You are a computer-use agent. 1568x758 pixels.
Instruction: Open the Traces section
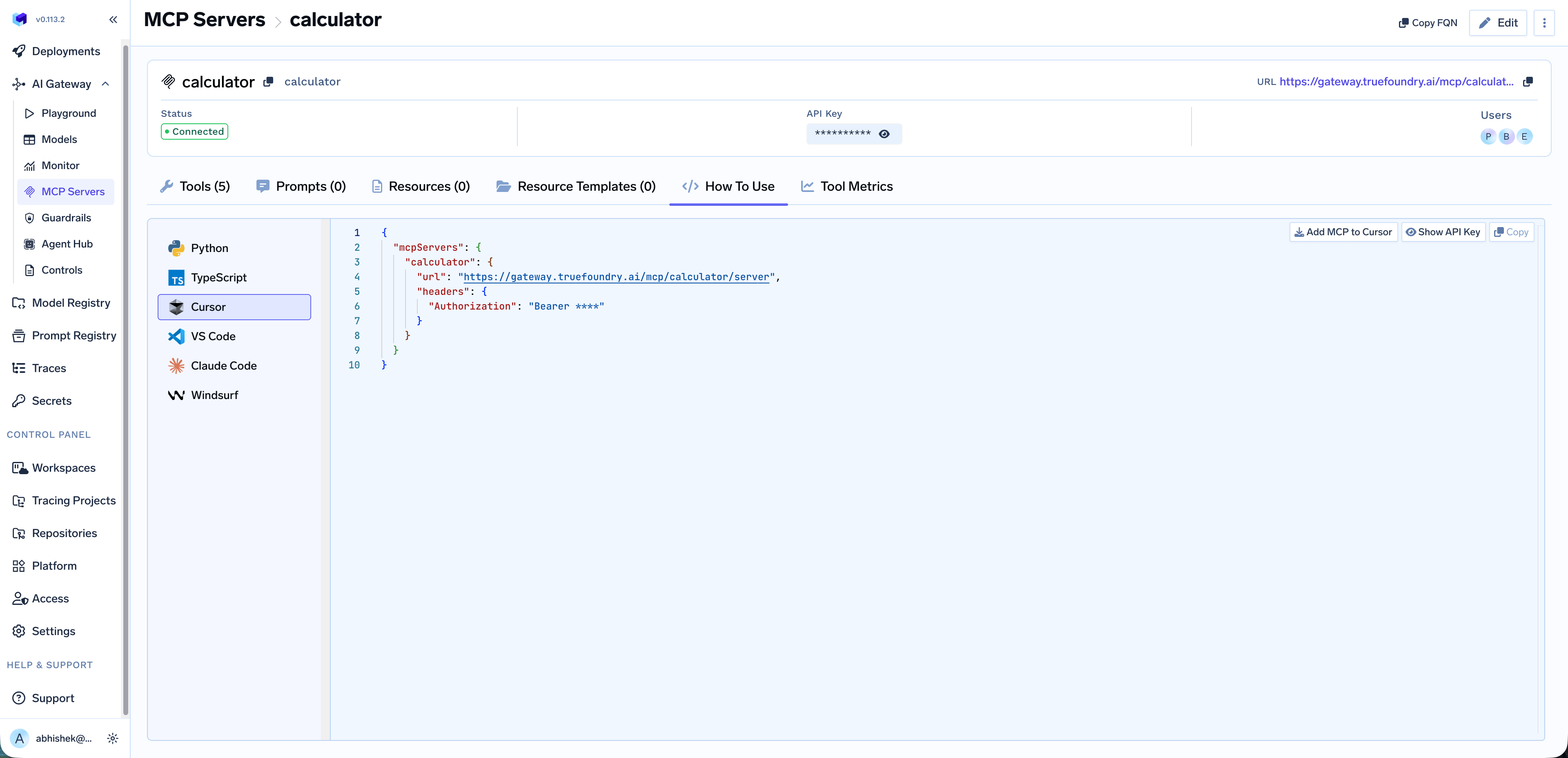[49, 368]
